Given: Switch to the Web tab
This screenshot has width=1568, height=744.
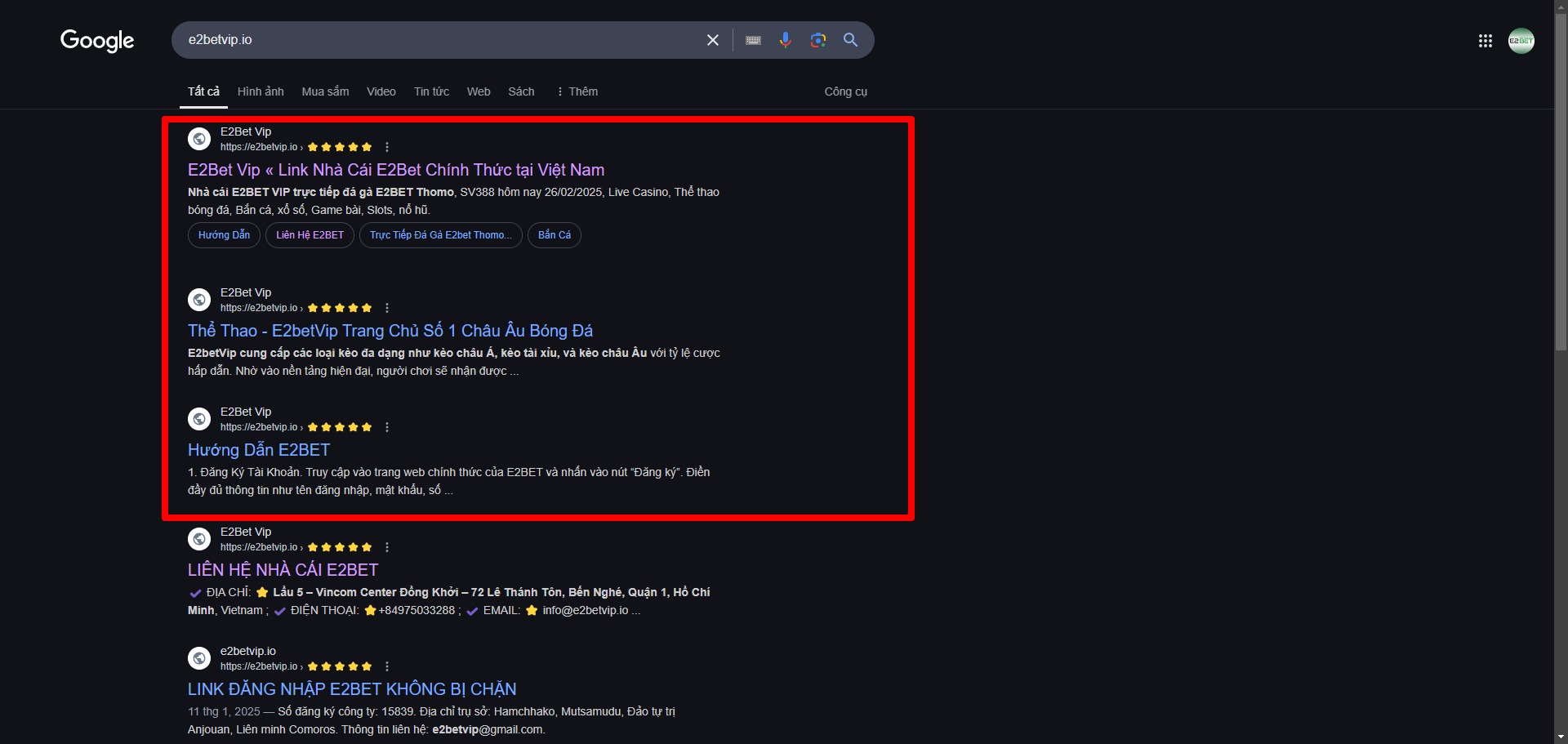Looking at the screenshot, I should [479, 91].
